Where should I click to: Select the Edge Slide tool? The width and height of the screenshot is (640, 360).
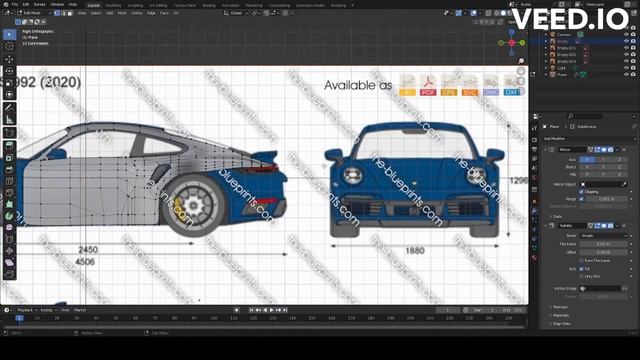tap(9, 239)
